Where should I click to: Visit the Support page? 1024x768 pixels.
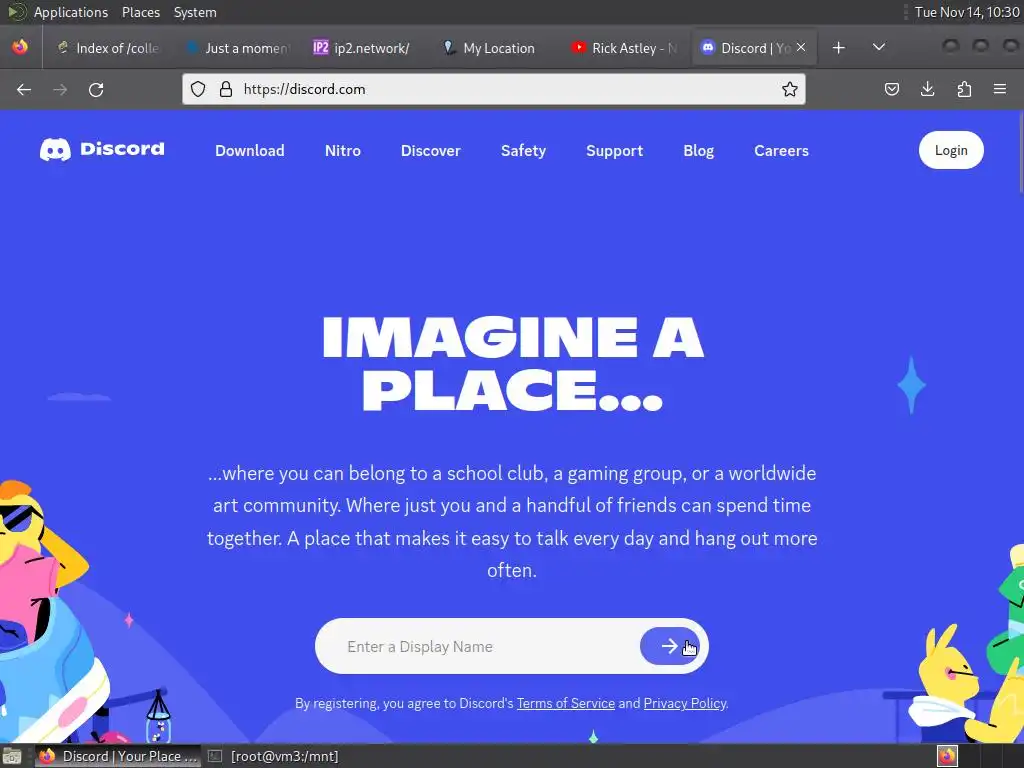coord(615,151)
